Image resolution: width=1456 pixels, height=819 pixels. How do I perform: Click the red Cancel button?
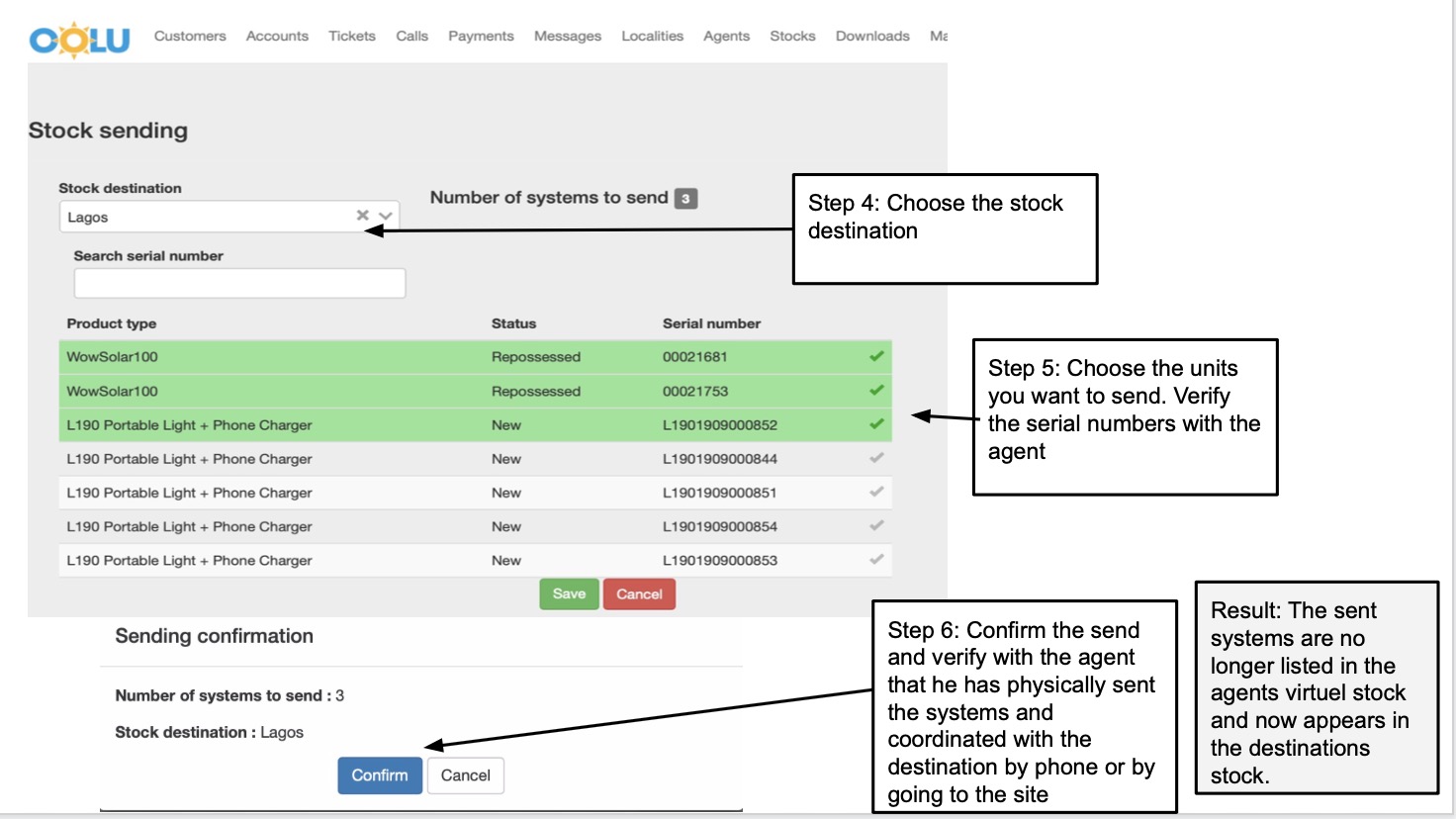pos(639,594)
